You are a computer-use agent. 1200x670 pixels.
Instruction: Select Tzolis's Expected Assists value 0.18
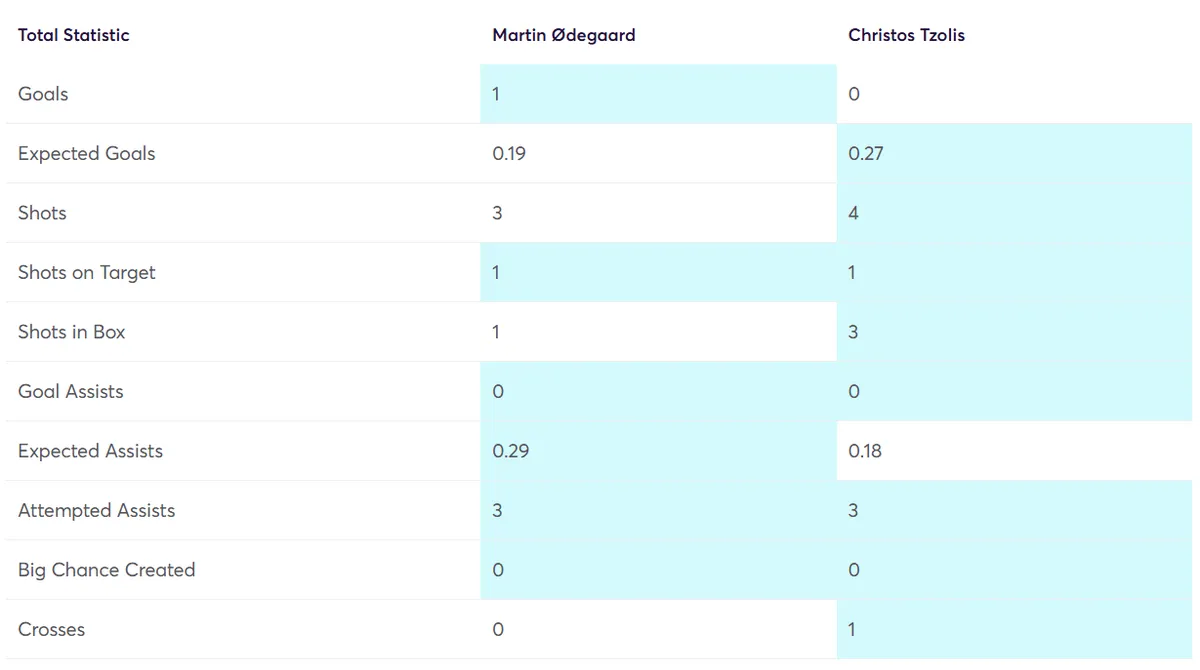click(x=865, y=451)
